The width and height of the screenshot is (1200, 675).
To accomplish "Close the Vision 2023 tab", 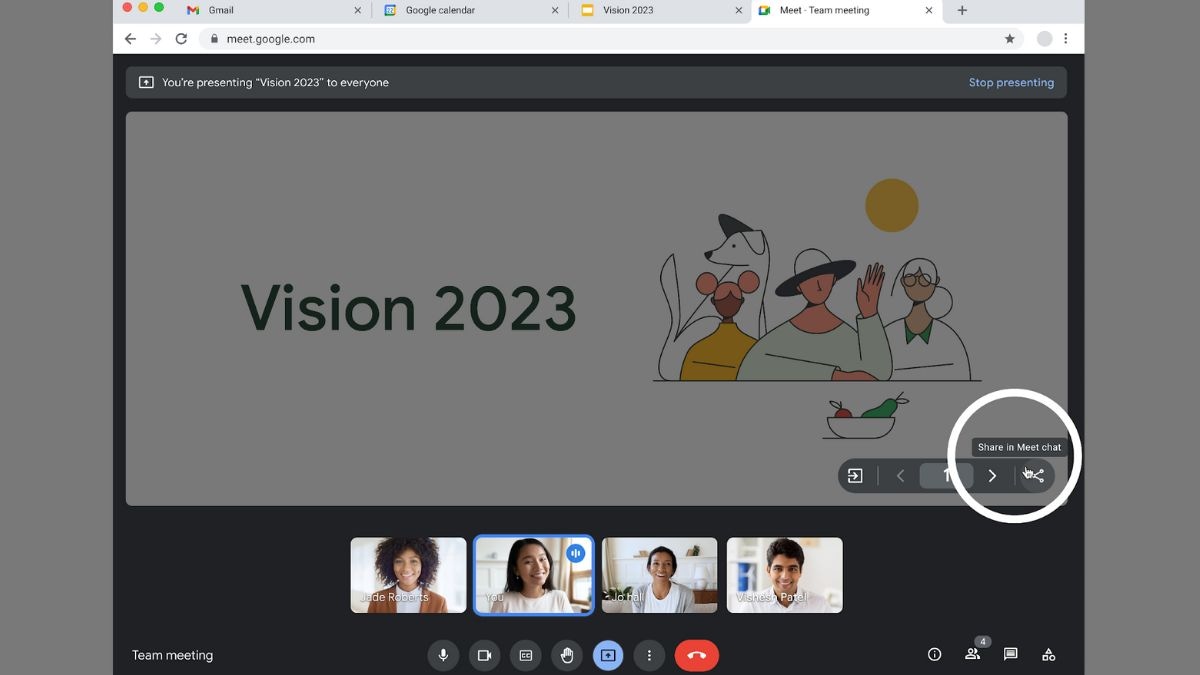I will [739, 10].
